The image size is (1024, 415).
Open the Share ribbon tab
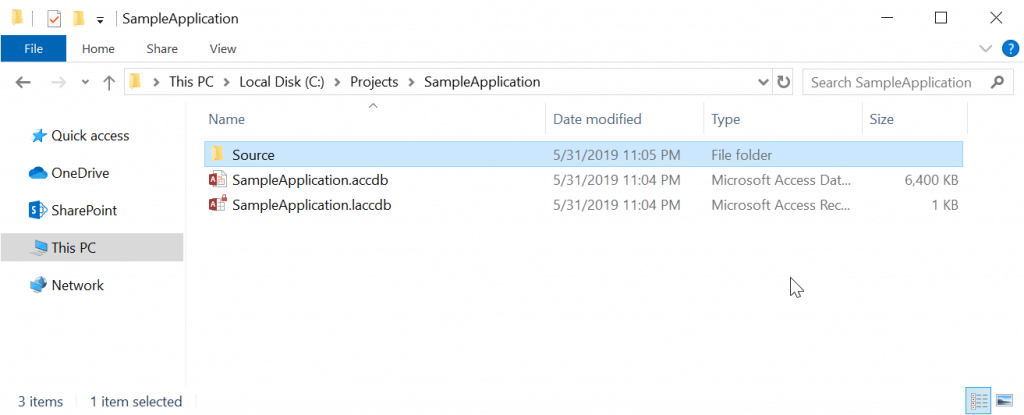162,49
